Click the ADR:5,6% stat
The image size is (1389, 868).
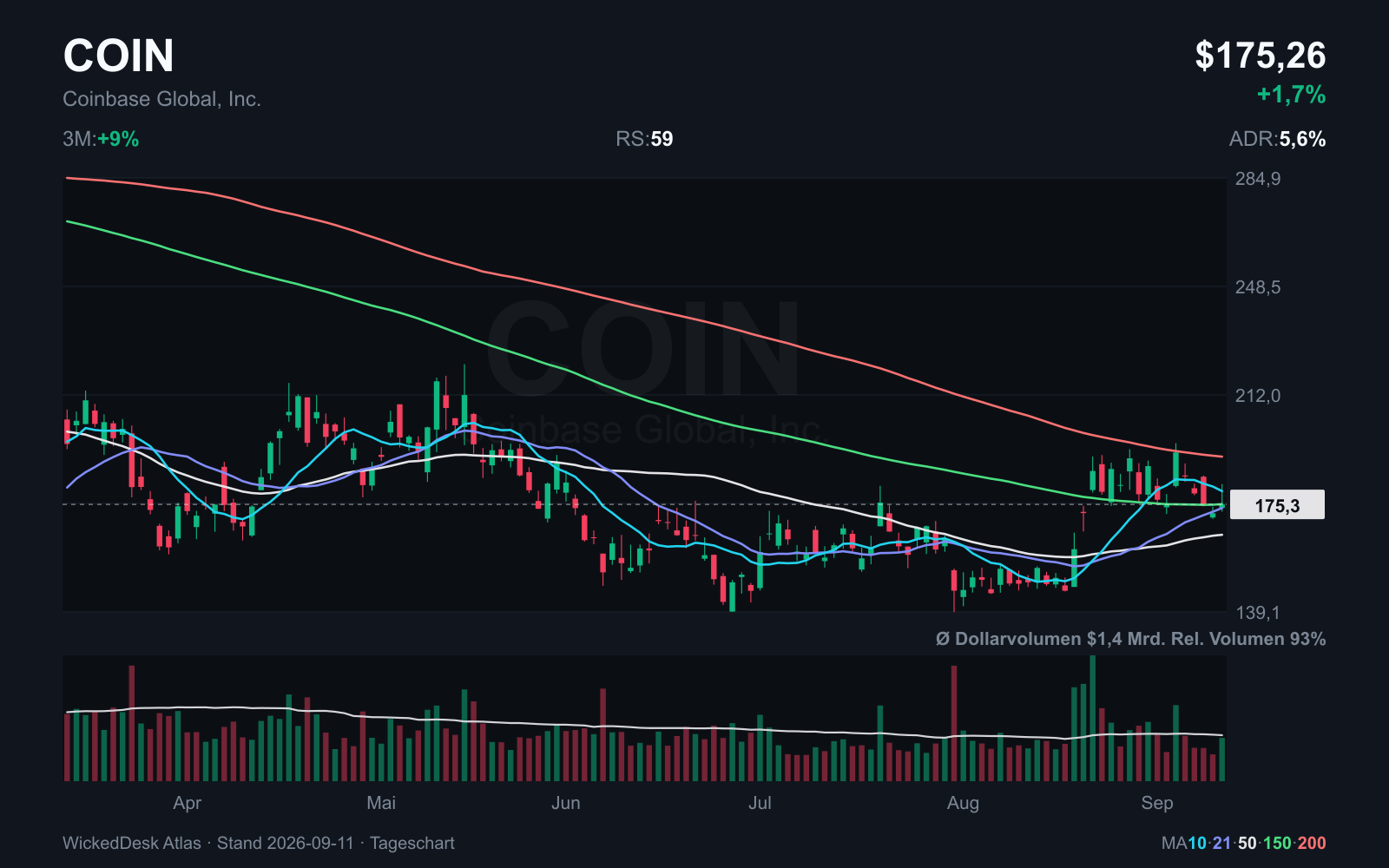pyautogui.click(x=1277, y=139)
